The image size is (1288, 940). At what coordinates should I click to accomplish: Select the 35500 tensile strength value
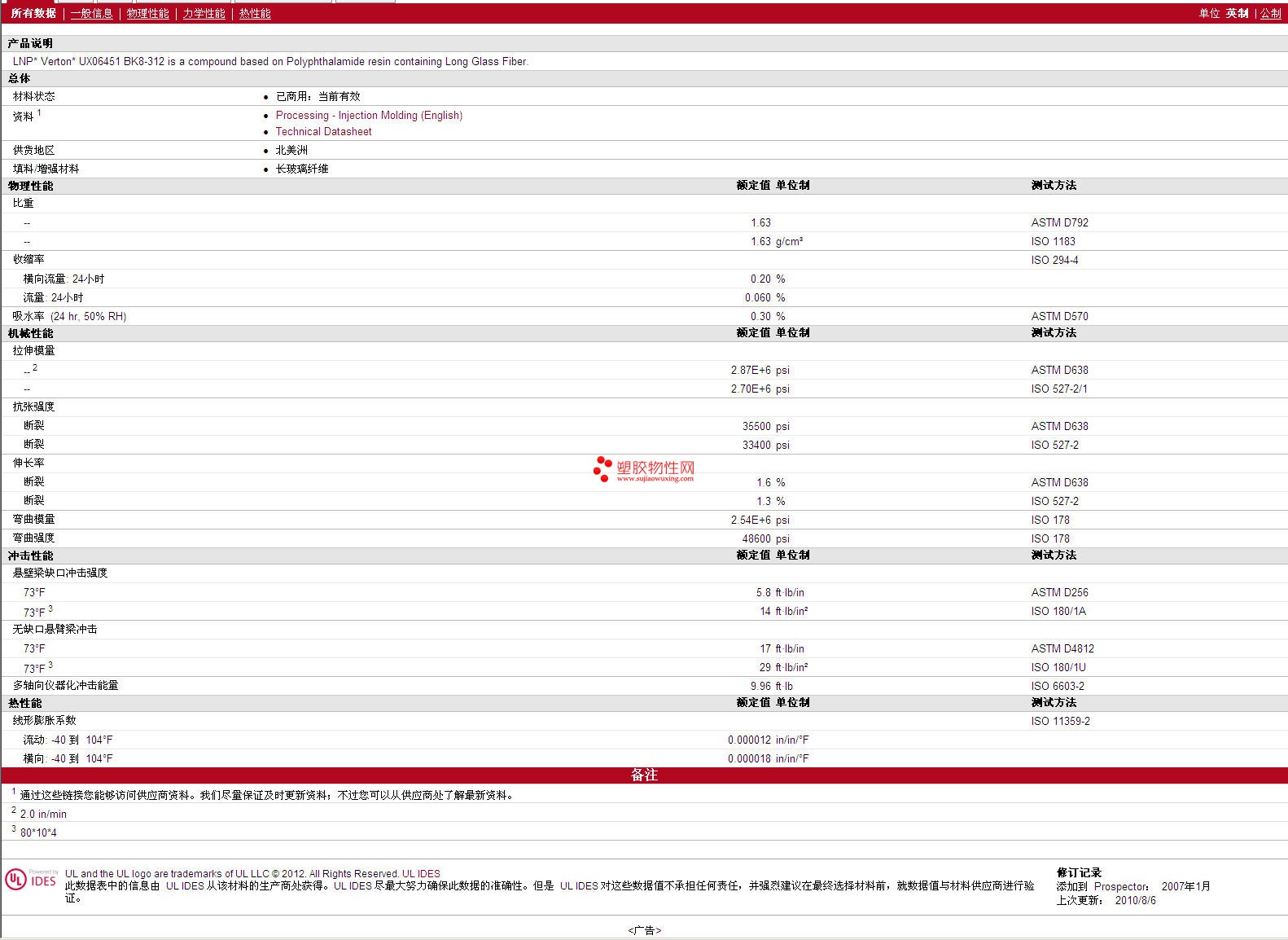756,426
